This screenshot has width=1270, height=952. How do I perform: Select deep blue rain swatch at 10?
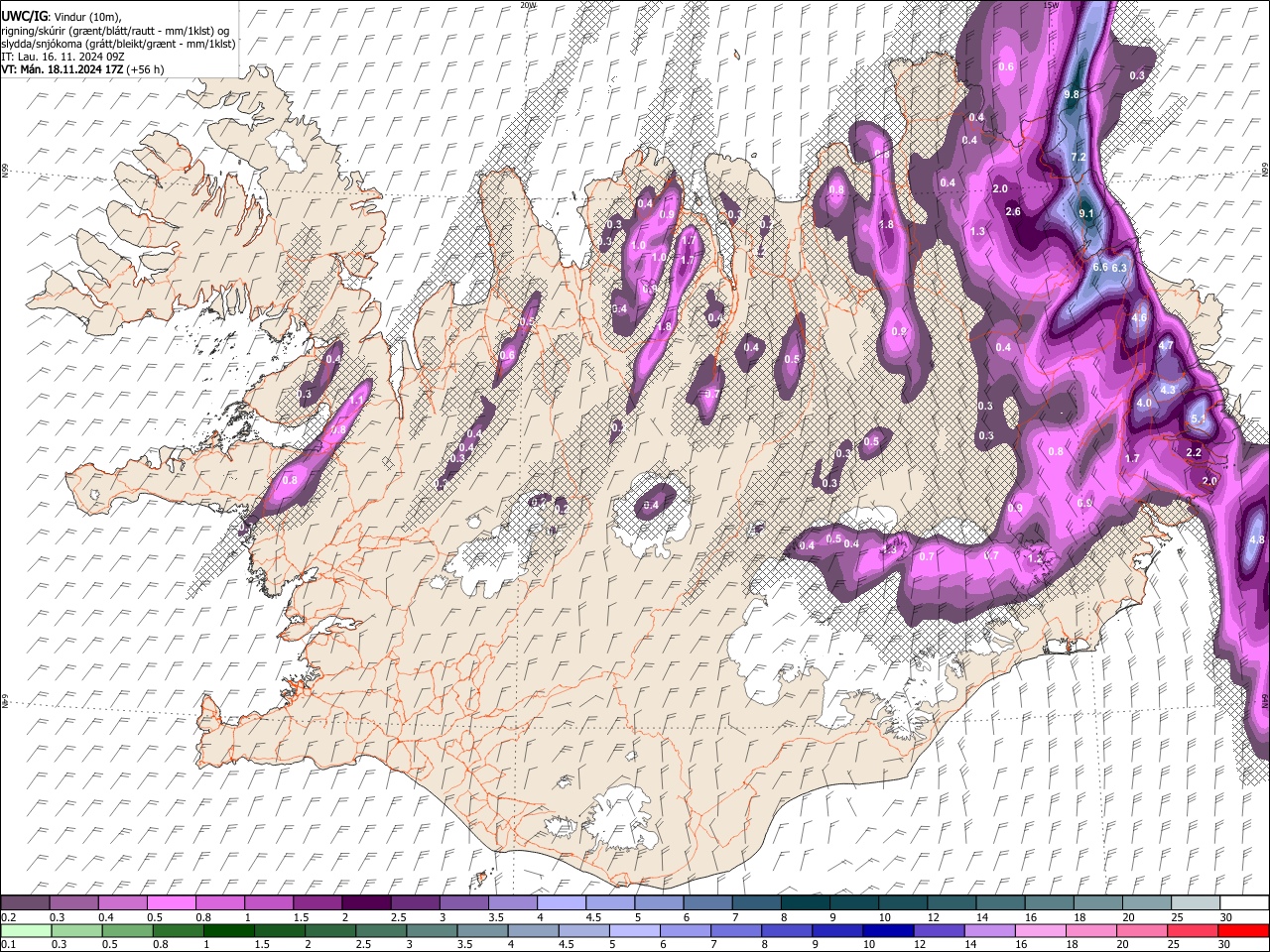coord(888,930)
